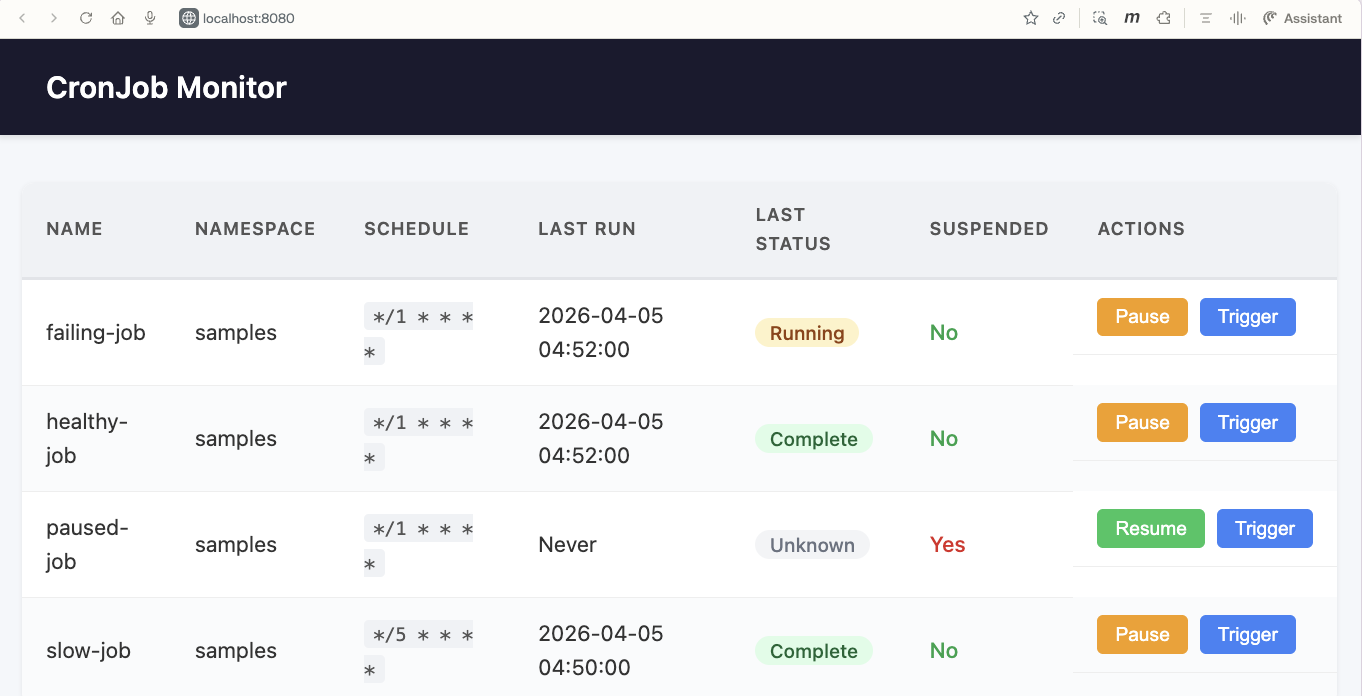Image resolution: width=1362 pixels, height=696 pixels.
Task: Open the extensions puzzle-piece icon
Action: pos(1164,18)
